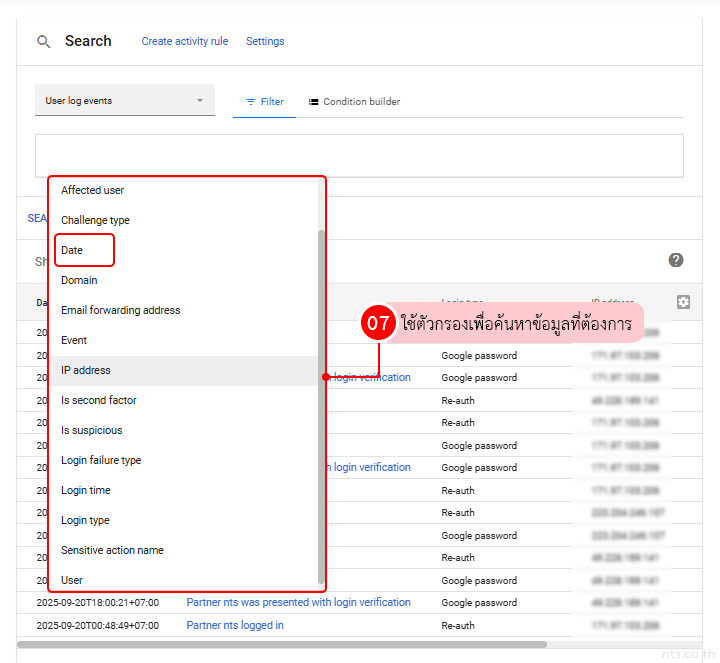Open the Settings link

[x=265, y=42]
